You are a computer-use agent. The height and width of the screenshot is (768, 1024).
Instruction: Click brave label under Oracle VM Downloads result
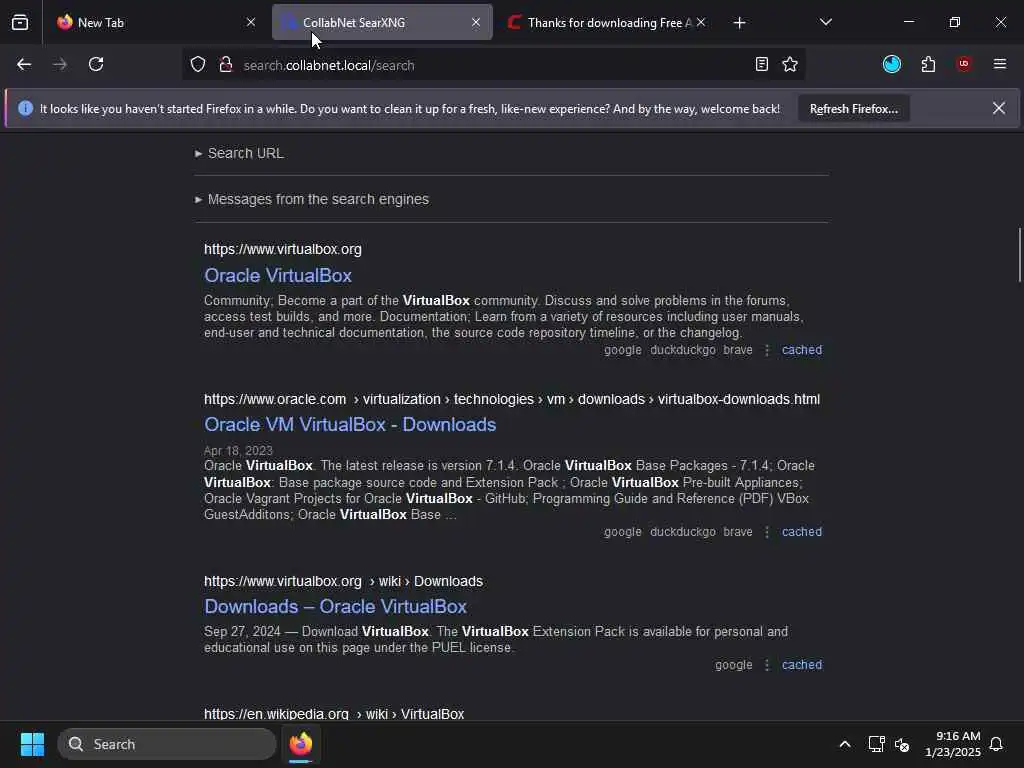[738, 532]
